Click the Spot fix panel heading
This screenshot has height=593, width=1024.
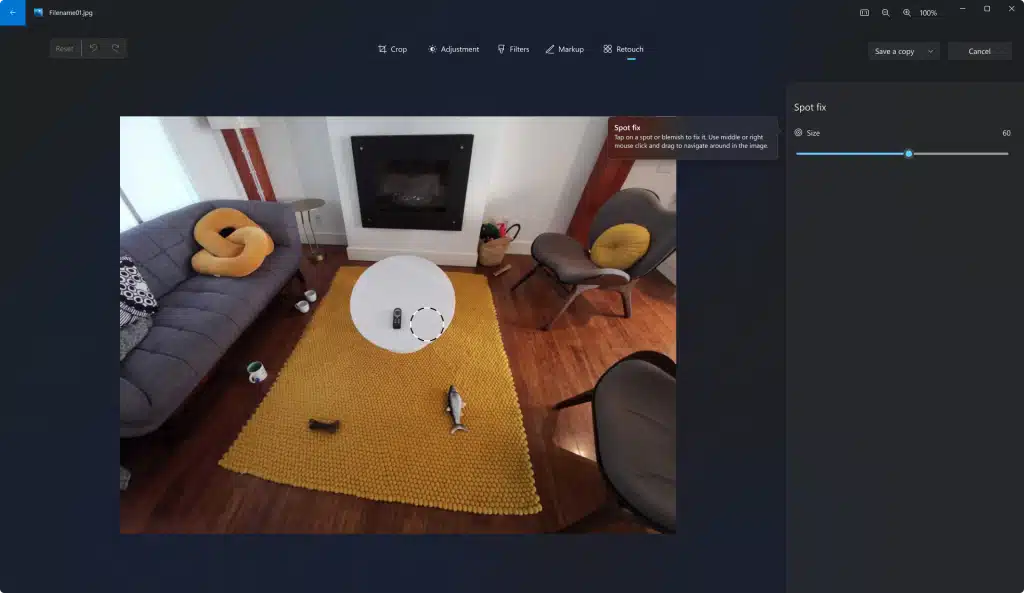tap(810, 107)
